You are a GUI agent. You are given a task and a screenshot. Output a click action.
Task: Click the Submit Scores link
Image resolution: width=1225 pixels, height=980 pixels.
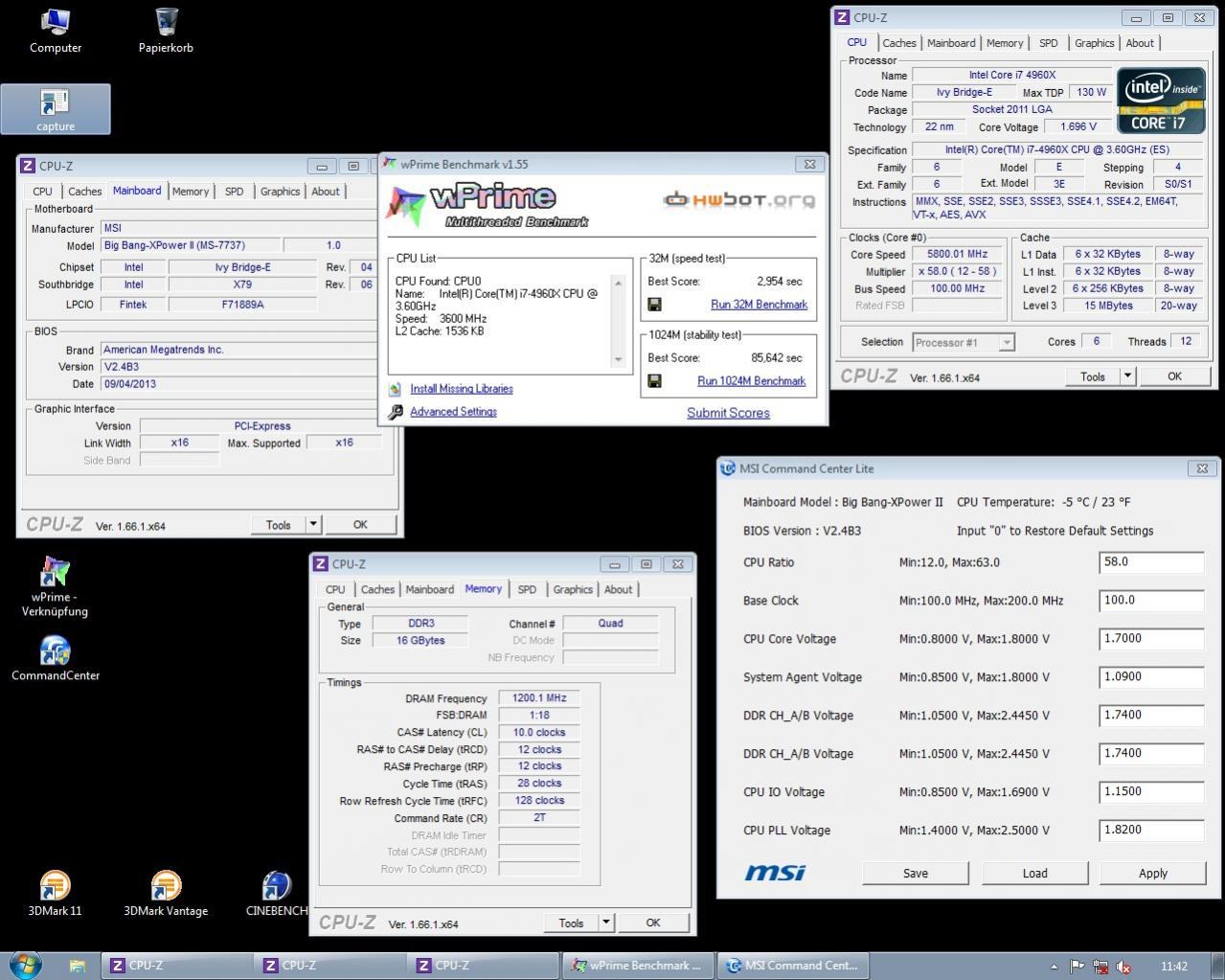point(728,413)
